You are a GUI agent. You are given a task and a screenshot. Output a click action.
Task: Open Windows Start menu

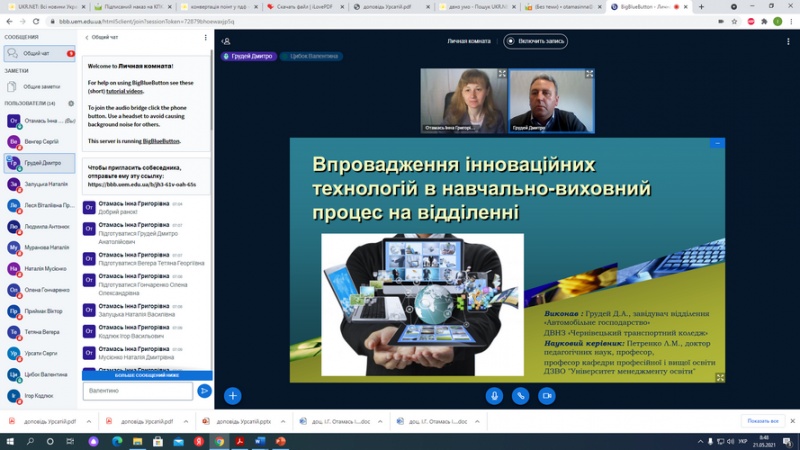click(10, 441)
